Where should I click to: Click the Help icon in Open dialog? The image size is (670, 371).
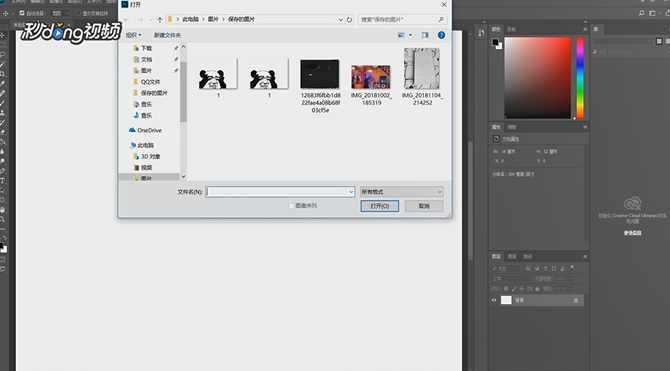click(x=441, y=35)
